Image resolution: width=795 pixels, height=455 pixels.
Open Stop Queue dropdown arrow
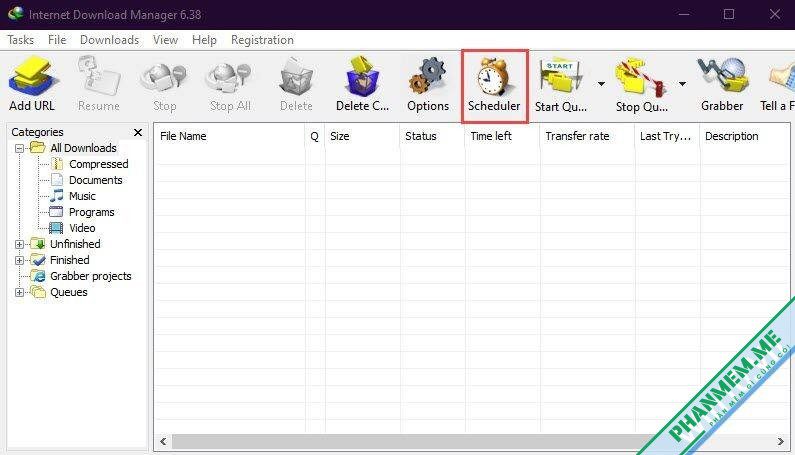tap(682, 84)
